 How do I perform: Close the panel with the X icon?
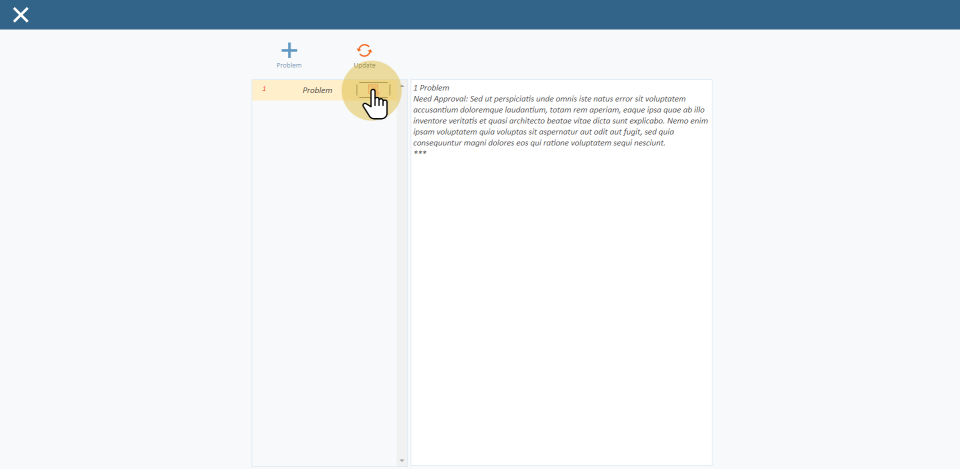20,14
